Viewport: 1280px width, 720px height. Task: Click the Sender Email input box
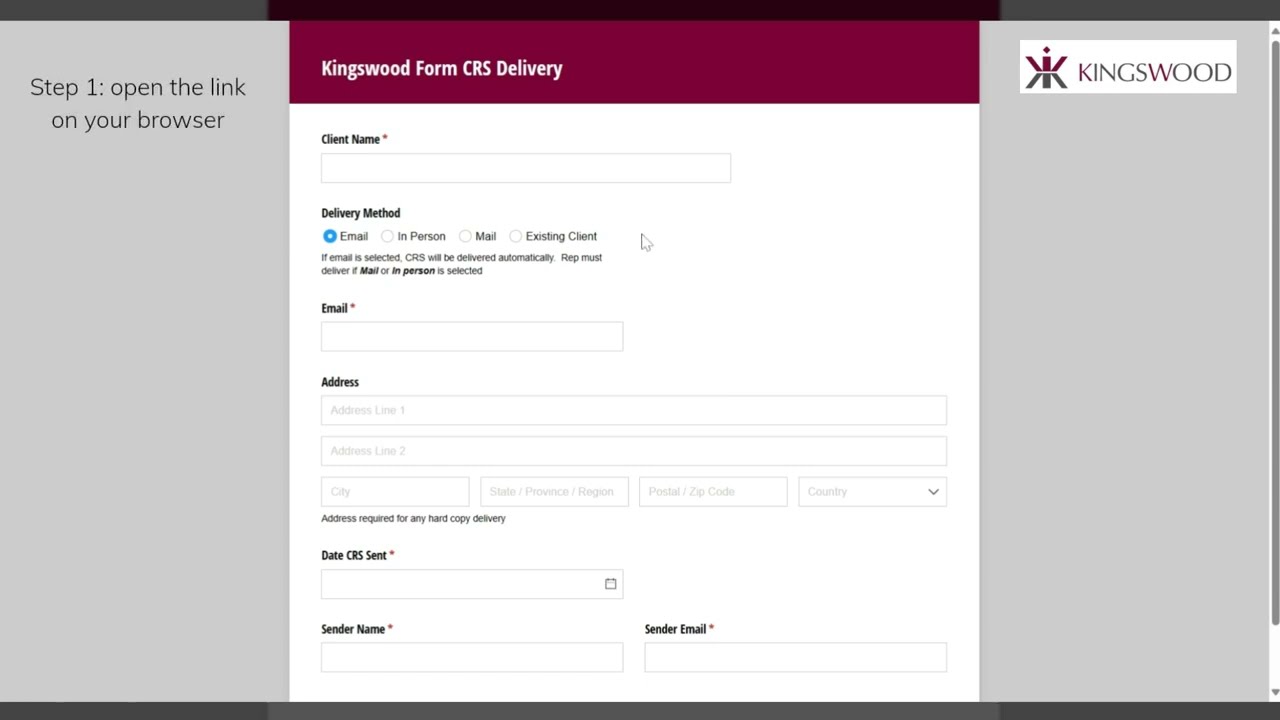click(x=796, y=657)
